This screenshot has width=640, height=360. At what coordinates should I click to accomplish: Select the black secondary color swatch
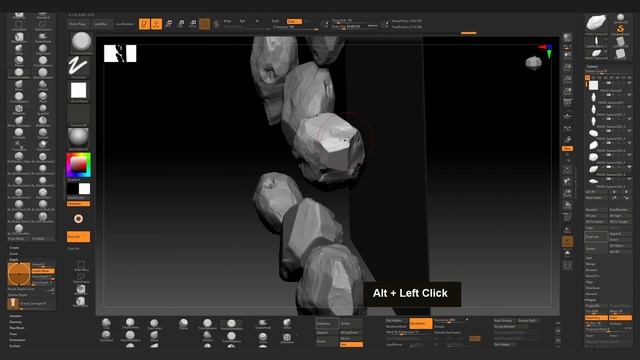(73, 189)
